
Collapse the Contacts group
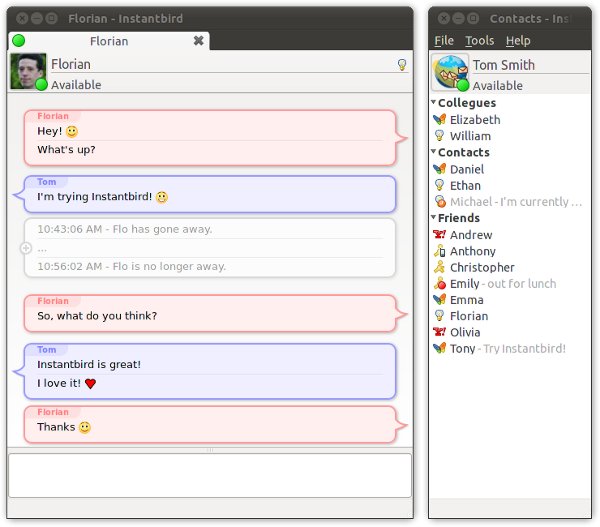434,153
